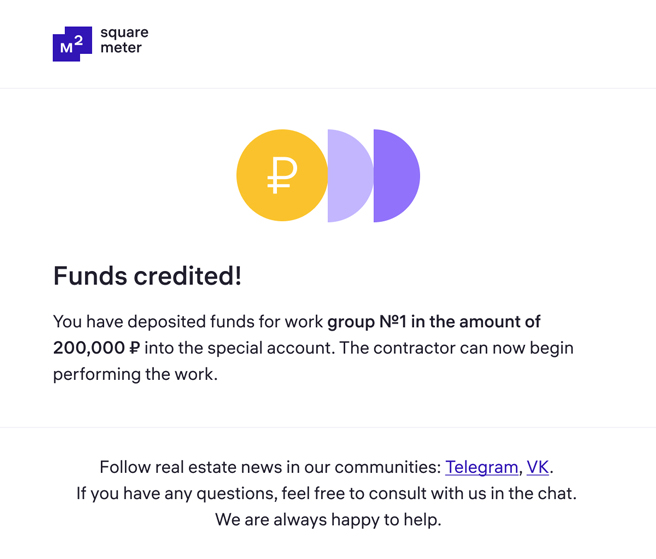Click the word "chat" in the footer
This screenshot has height=559, width=656.
[x=557, y=493]
